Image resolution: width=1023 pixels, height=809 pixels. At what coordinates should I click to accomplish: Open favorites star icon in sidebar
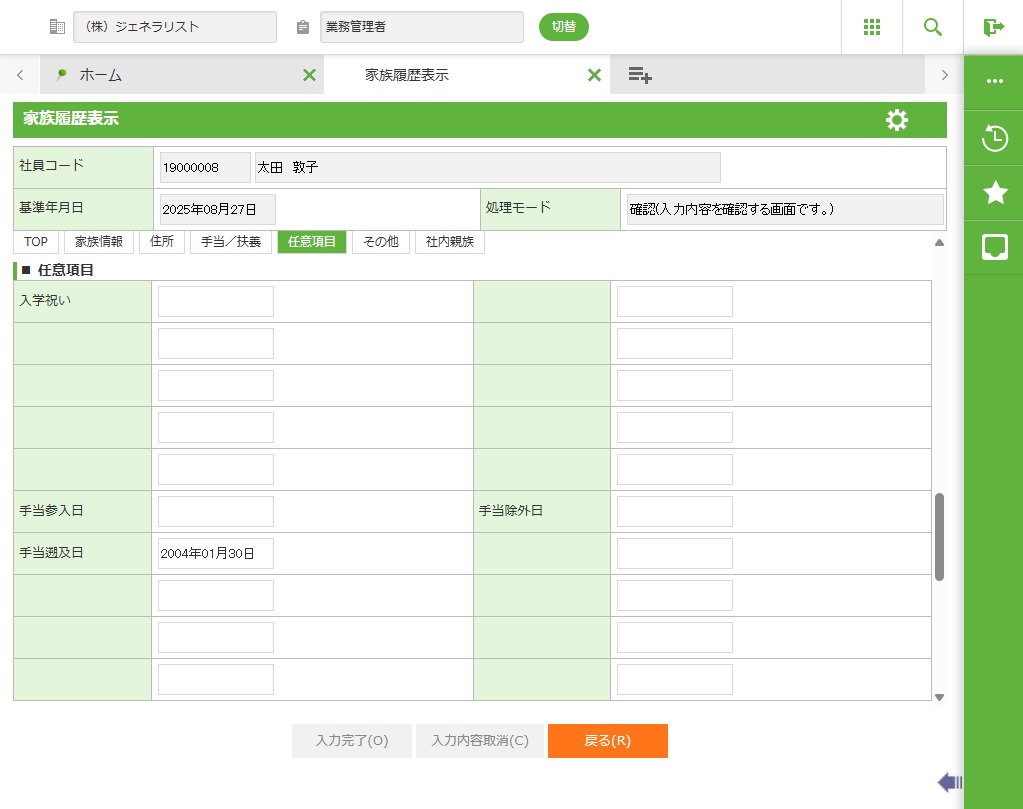(994, 193)
